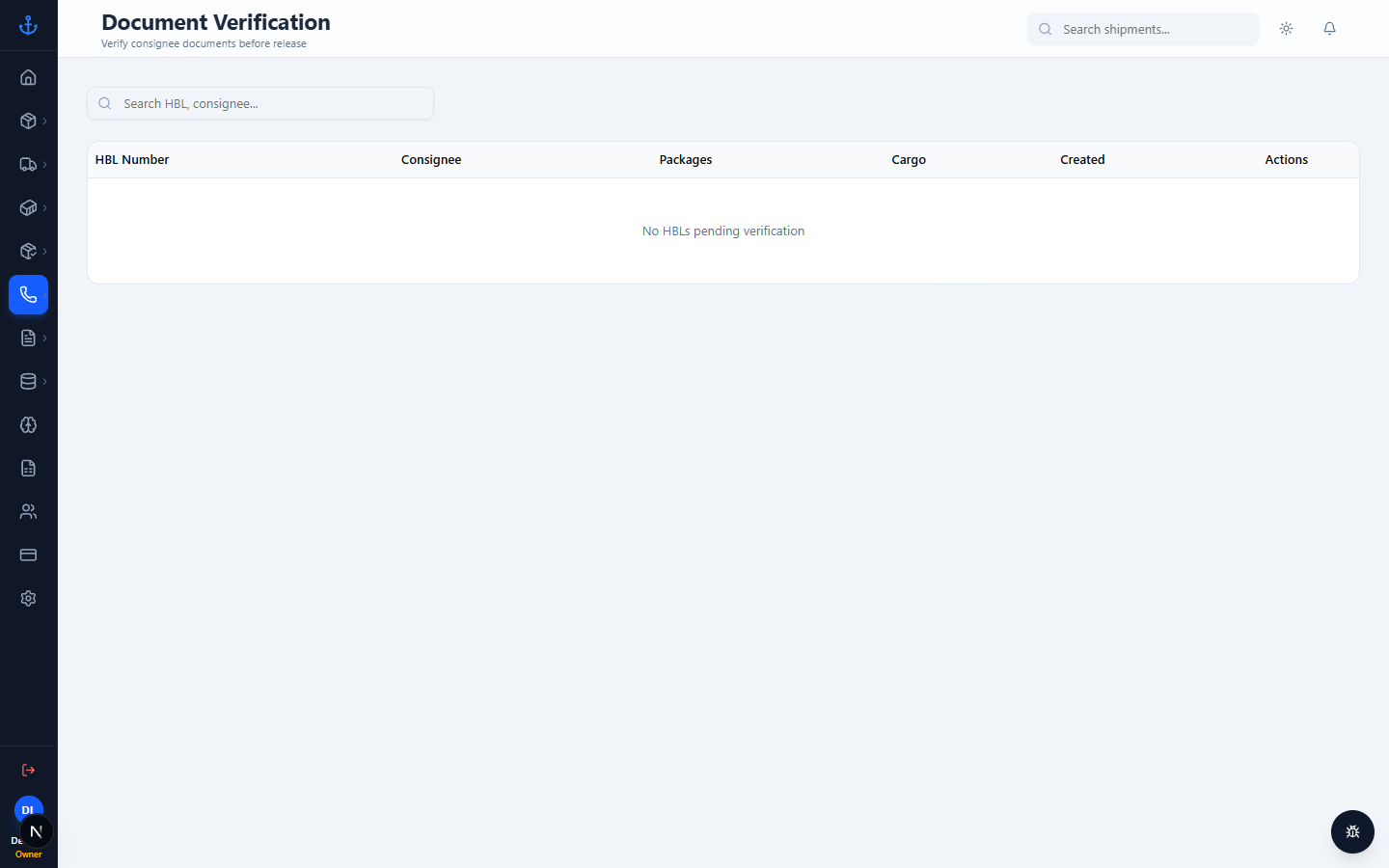Click the Created column header
This screenshot has width=1389, height=868.
[x=1082, y=160]
